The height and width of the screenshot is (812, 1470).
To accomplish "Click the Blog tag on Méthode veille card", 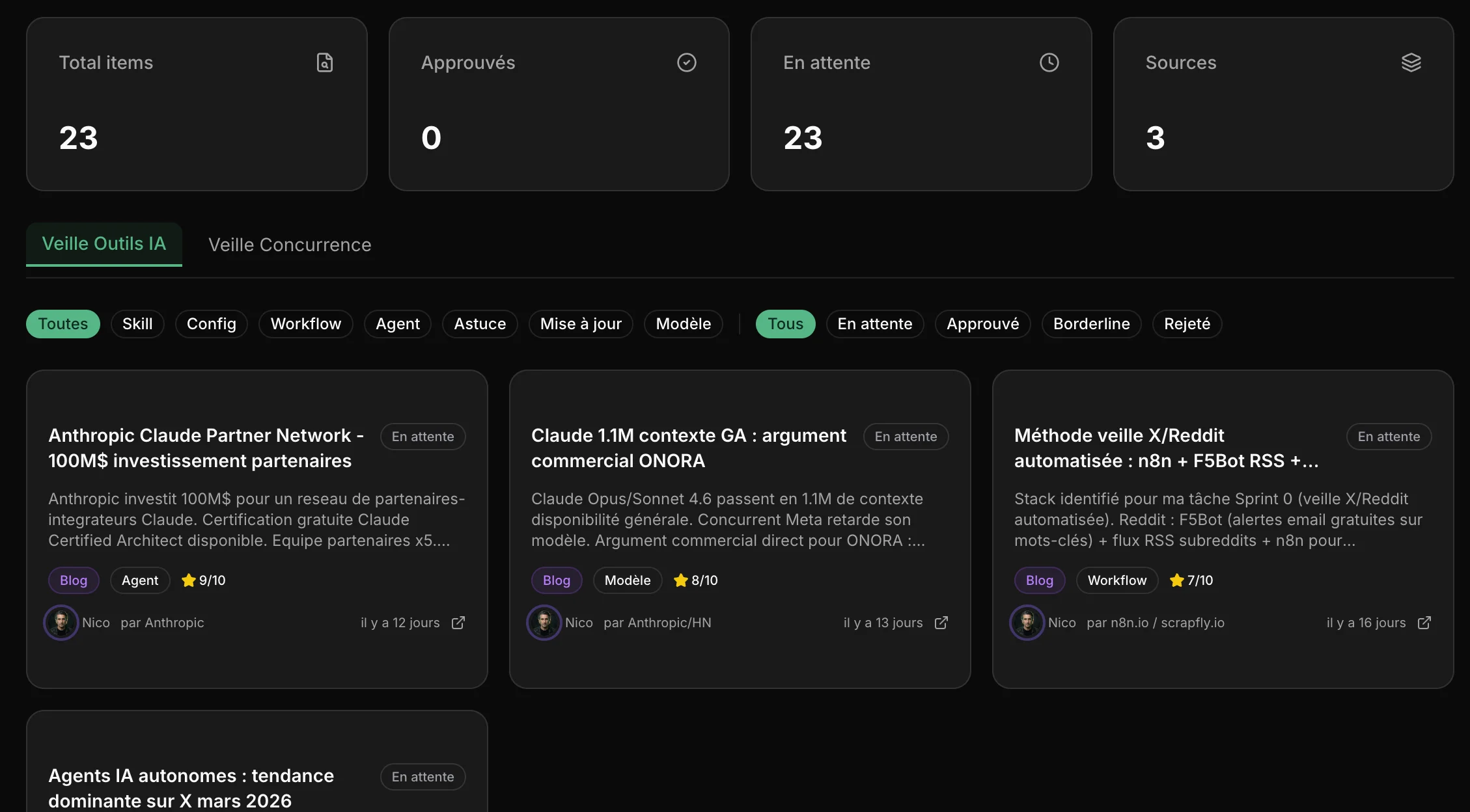I will pos(1039,580).
